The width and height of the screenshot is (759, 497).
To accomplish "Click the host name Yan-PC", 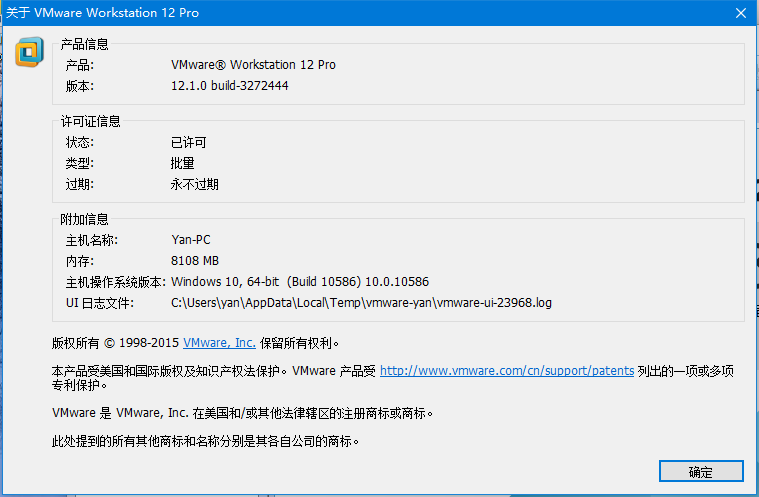I will coord(191,240).
